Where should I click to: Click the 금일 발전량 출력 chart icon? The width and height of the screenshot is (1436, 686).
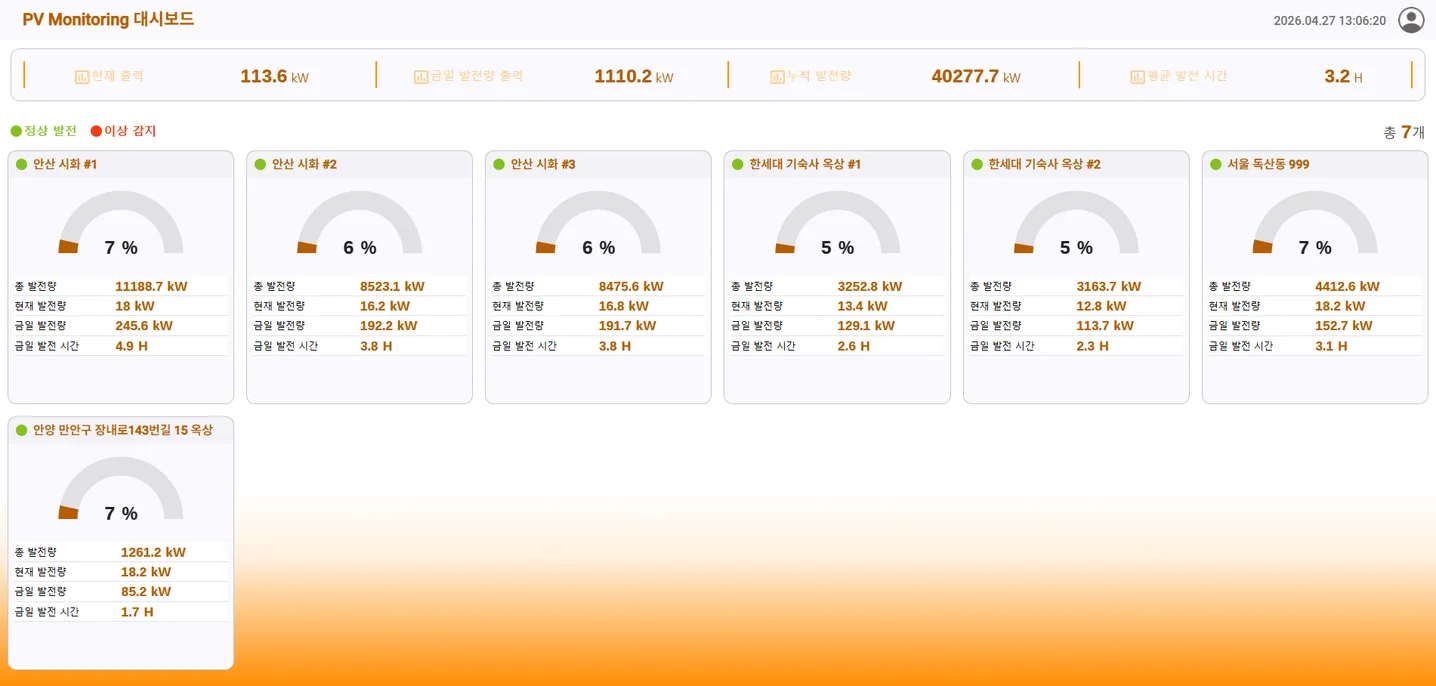click(x=421, y=76)
